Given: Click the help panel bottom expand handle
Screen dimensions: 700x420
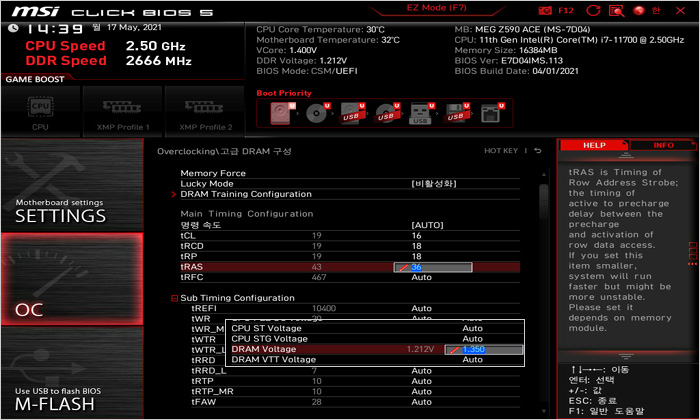Looking at the screenshot, I should (626, 357).
